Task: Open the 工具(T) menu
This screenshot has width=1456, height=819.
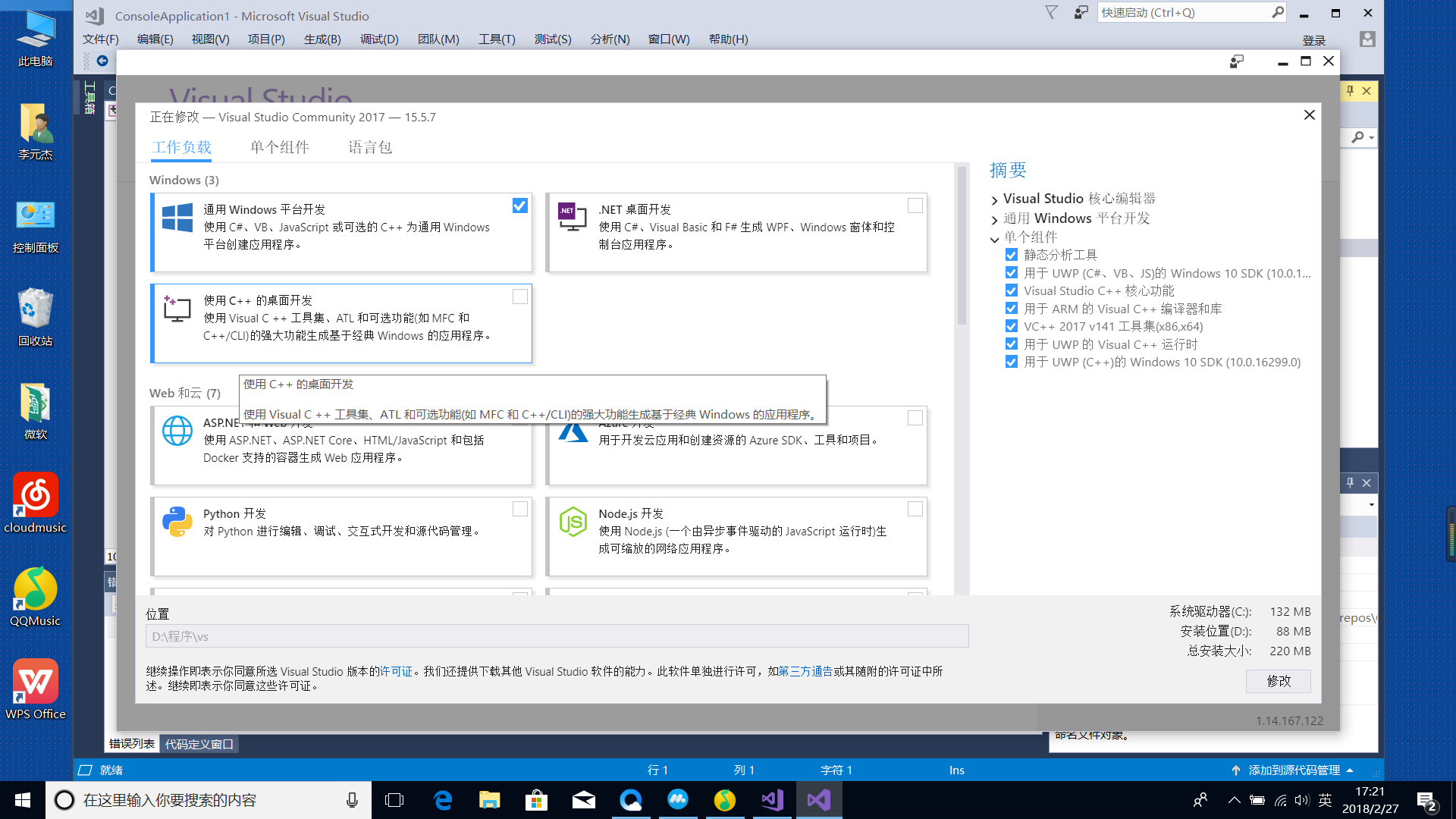Action: (x=497, y=39)
